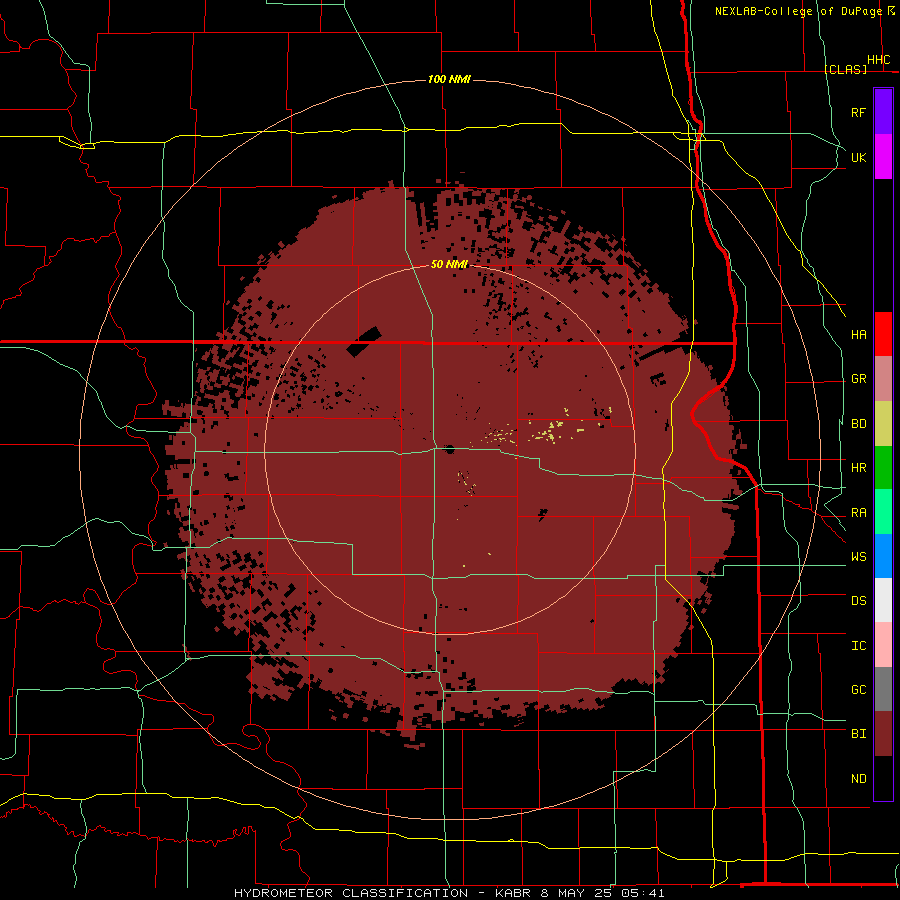Click the BD legend label
Viewport: 900px width, 900px height.
(858, 424)
